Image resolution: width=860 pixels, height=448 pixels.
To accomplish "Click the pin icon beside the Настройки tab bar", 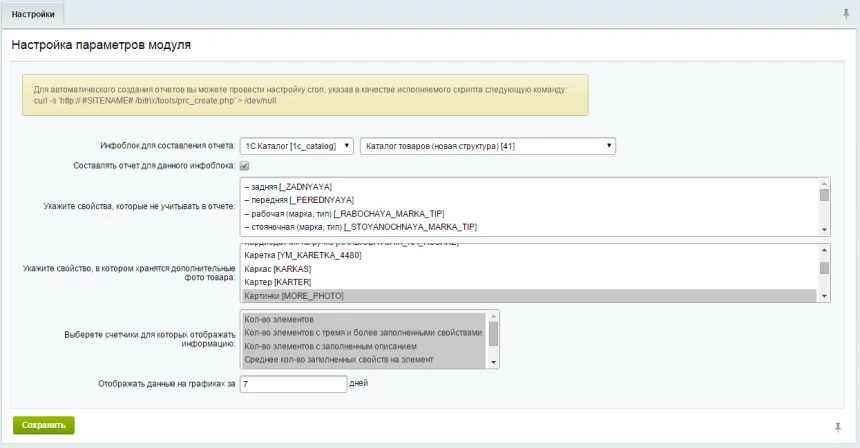I will pos(846,14).
